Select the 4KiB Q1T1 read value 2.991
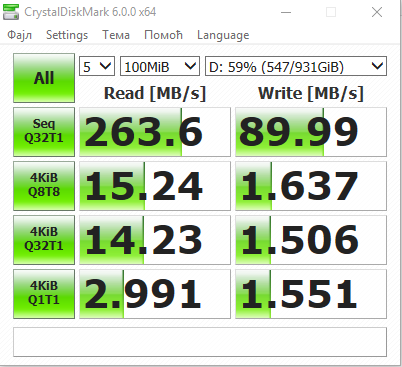The width and height of the screenshot is (402, 367). 155,294
